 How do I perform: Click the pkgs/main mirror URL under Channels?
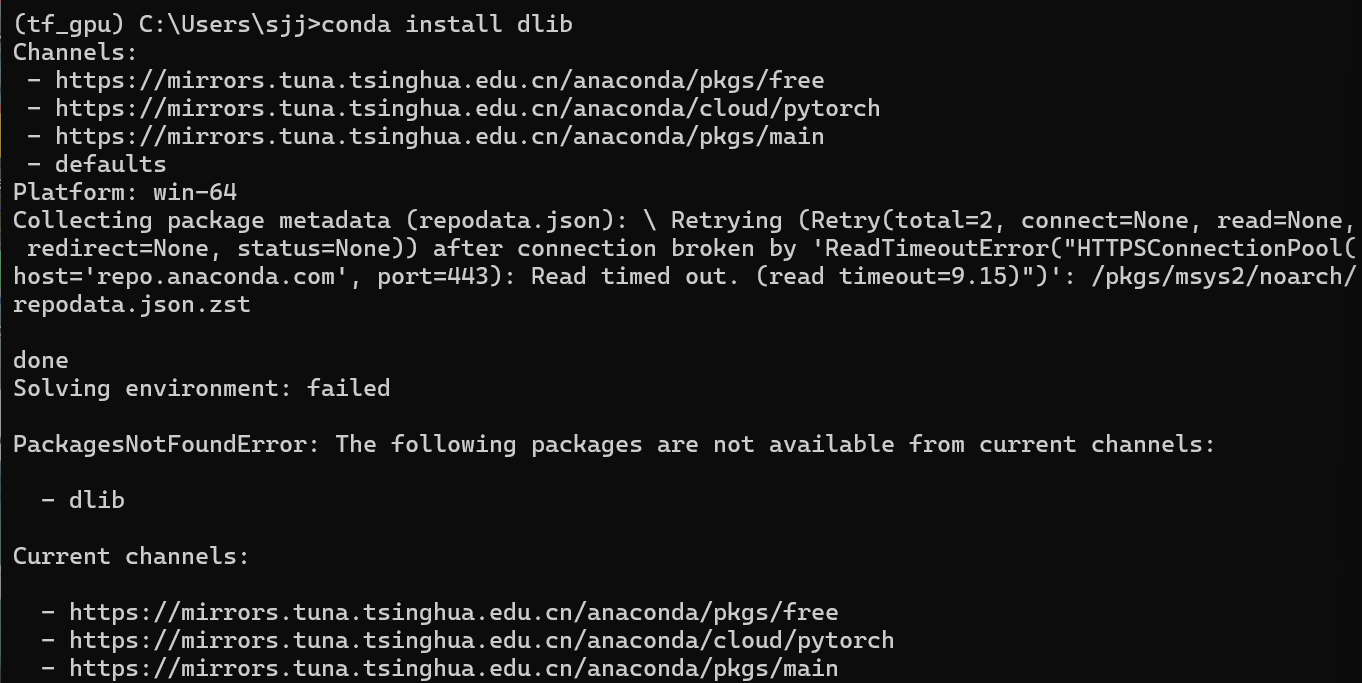click(440, 136)
